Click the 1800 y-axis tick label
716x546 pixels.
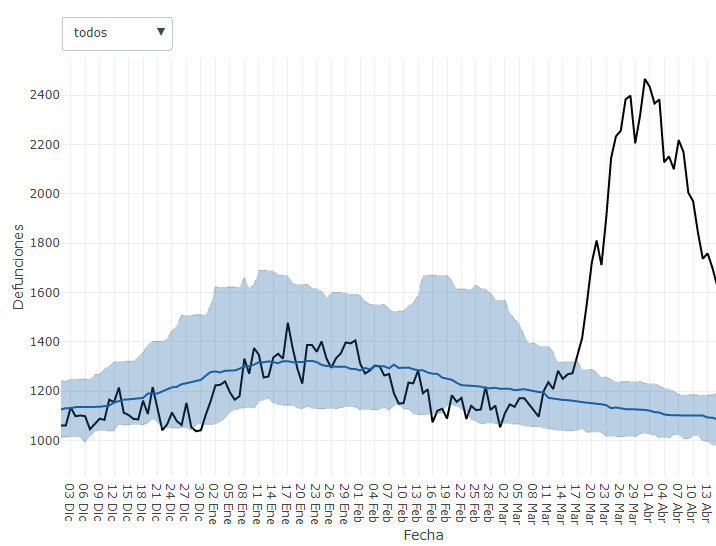(45, 243)
